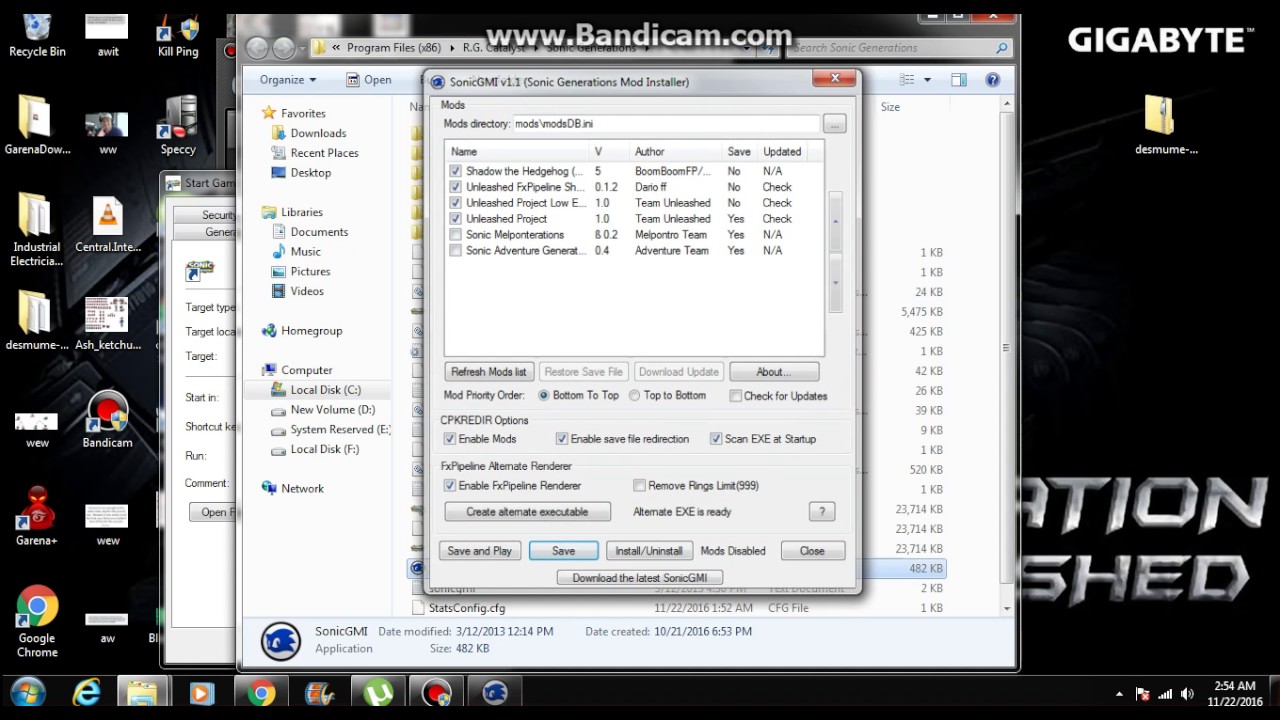Toggle the Explorer preview pane icon

click(x=959, y=80)
